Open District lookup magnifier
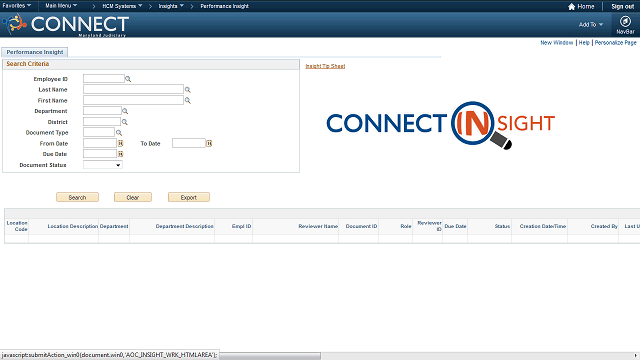 point(125,122)
